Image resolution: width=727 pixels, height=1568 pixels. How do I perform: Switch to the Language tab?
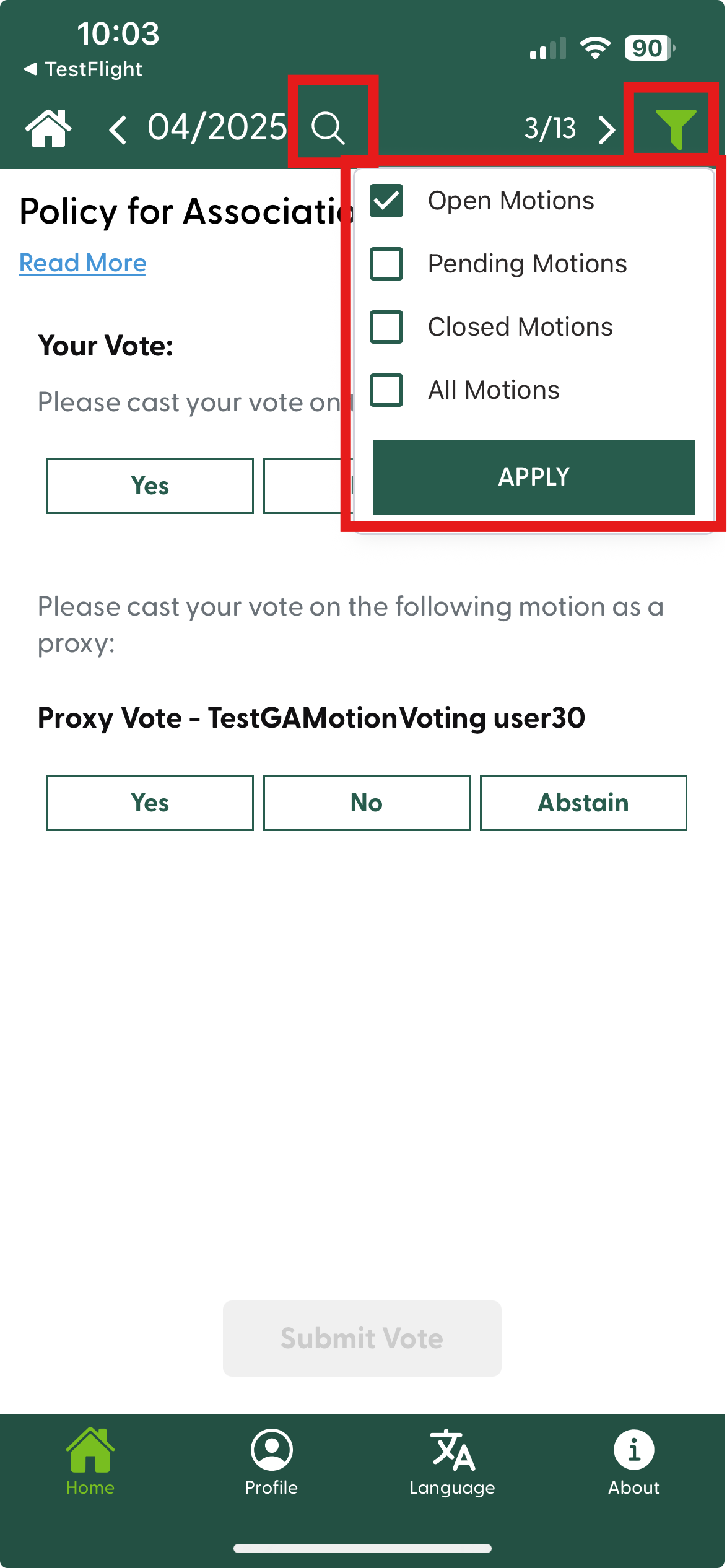click(x=453, y=1461)
